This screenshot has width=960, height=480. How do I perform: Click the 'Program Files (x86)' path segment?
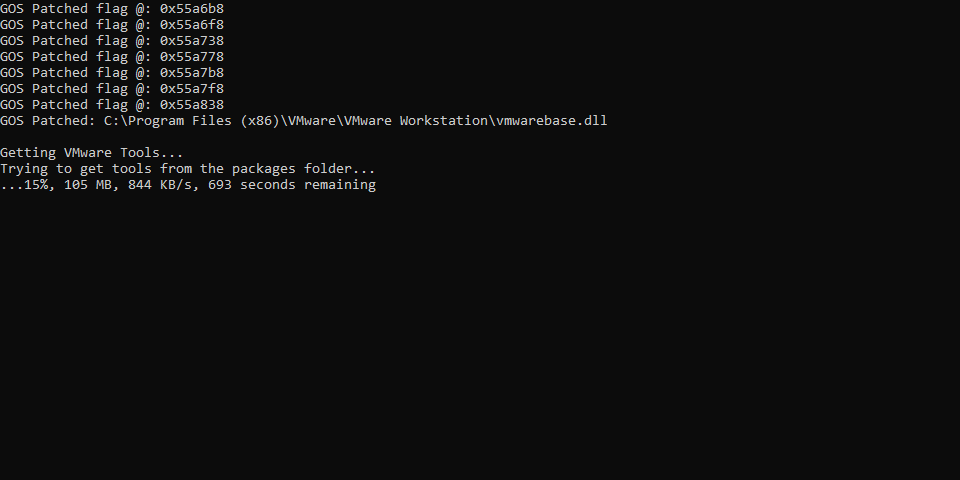pos(204,121)
